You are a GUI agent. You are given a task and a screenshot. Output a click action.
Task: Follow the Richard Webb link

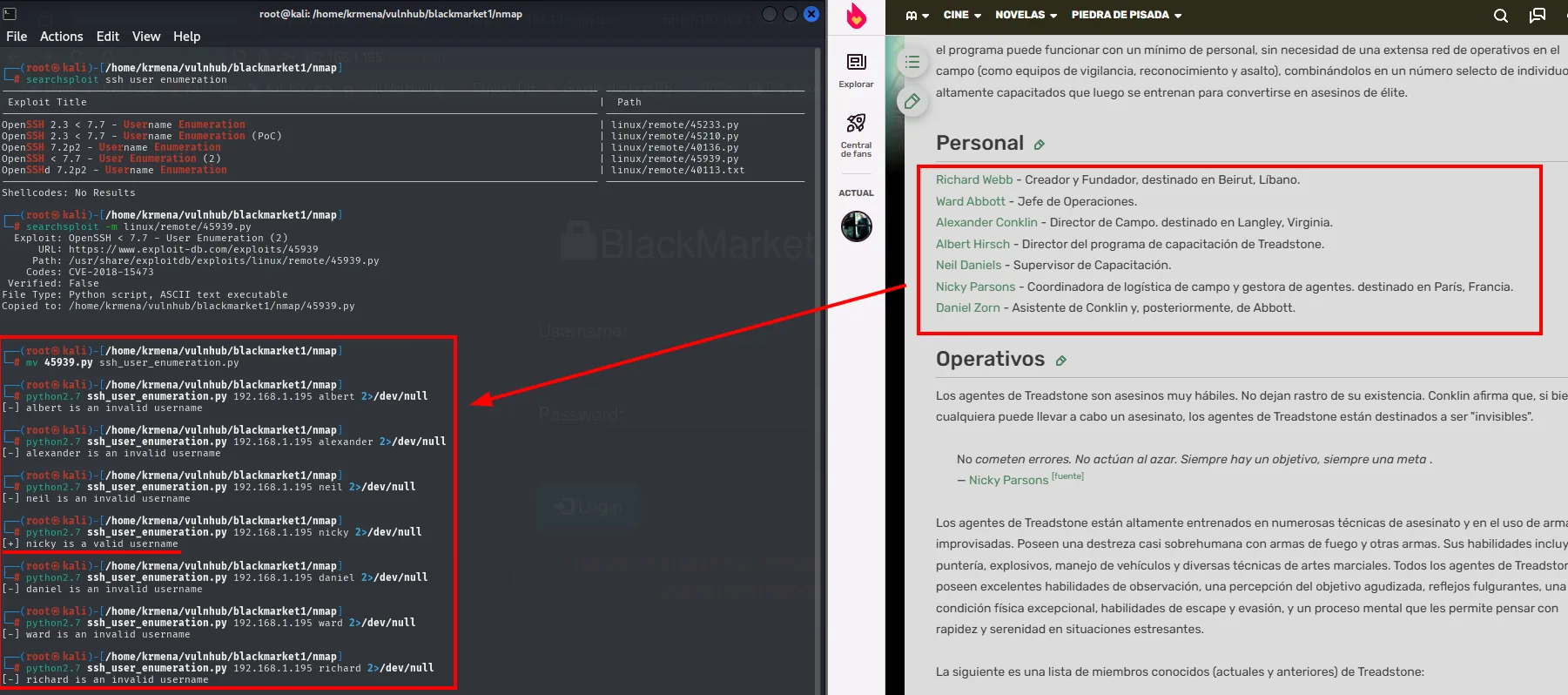(x=974, y=179)
